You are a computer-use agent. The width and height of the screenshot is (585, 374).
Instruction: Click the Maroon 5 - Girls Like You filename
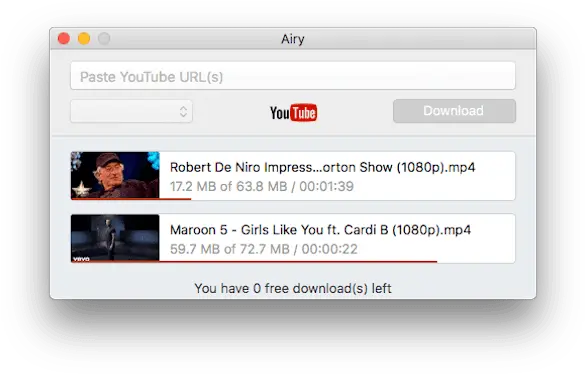320,230
